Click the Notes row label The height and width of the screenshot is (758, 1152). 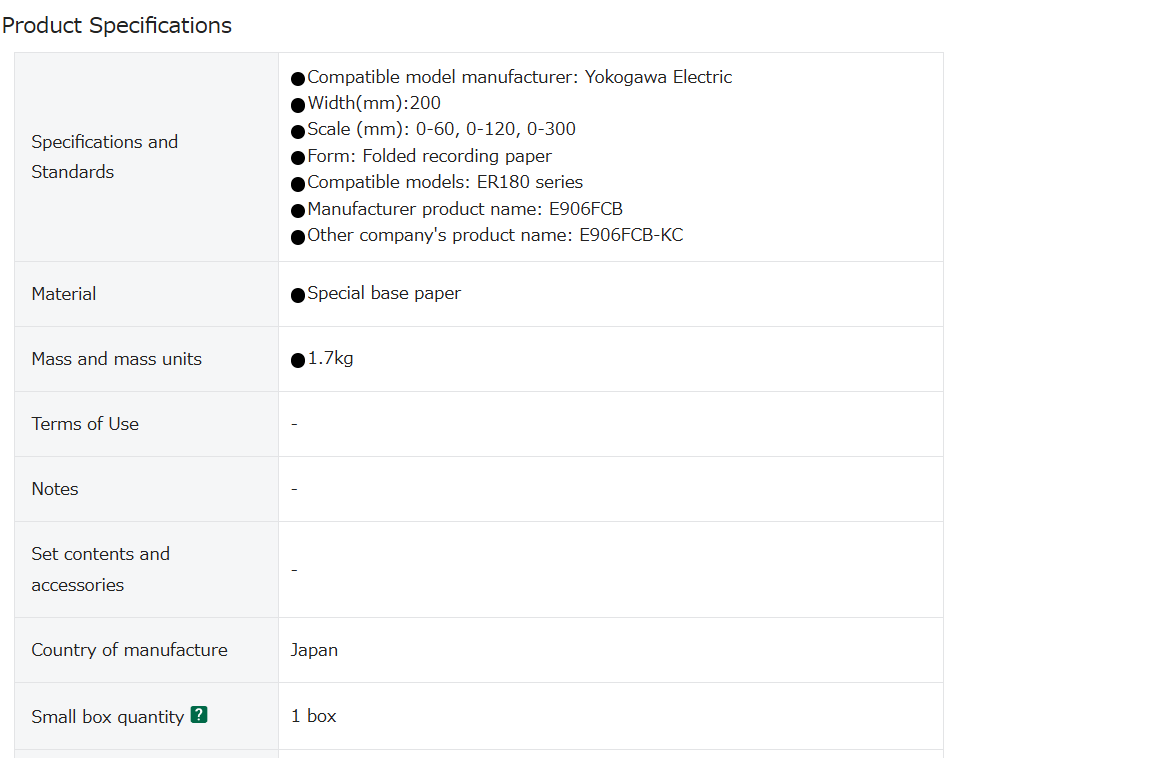[x=55, y=489]
